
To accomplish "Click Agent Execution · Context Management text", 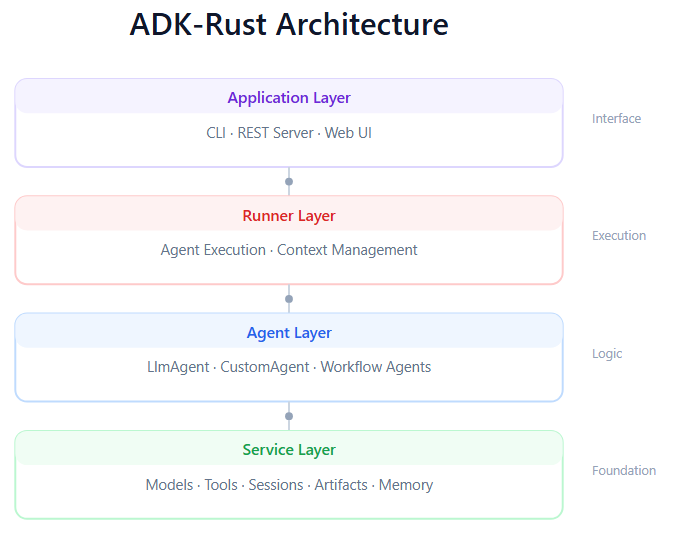I will pos(289,250).
